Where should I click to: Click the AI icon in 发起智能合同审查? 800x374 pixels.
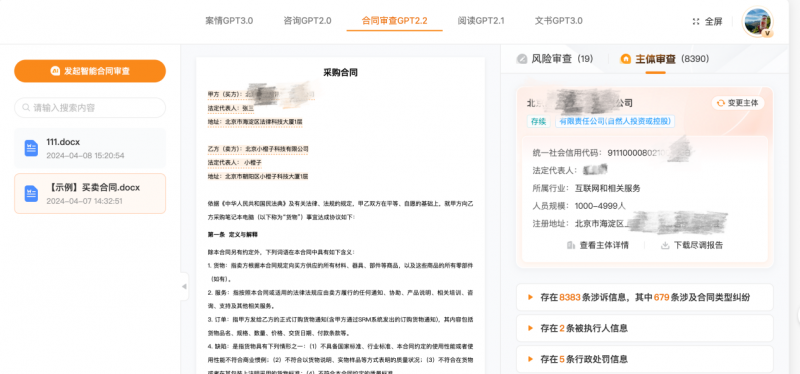coord(56,71)
